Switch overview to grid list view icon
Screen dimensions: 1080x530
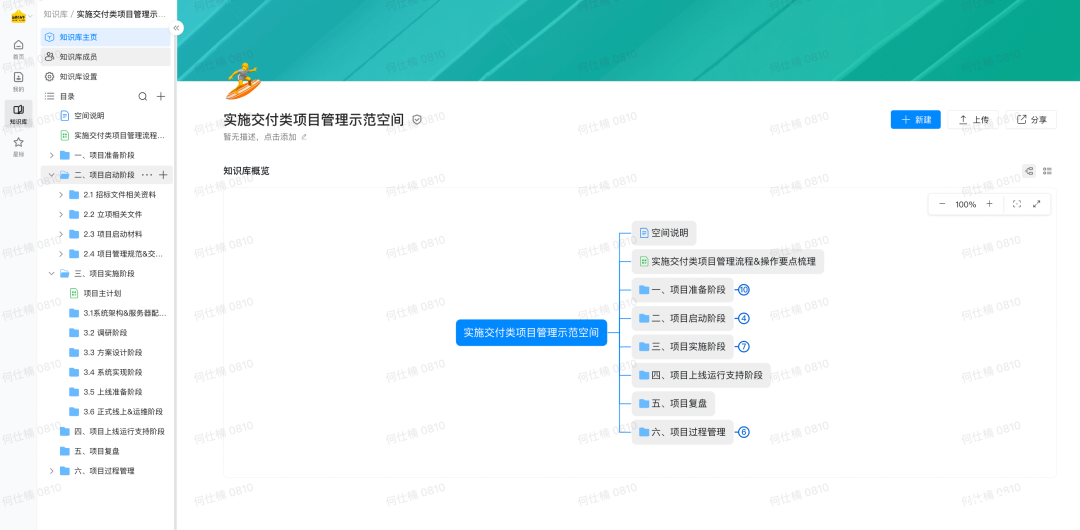(1048, 171)
